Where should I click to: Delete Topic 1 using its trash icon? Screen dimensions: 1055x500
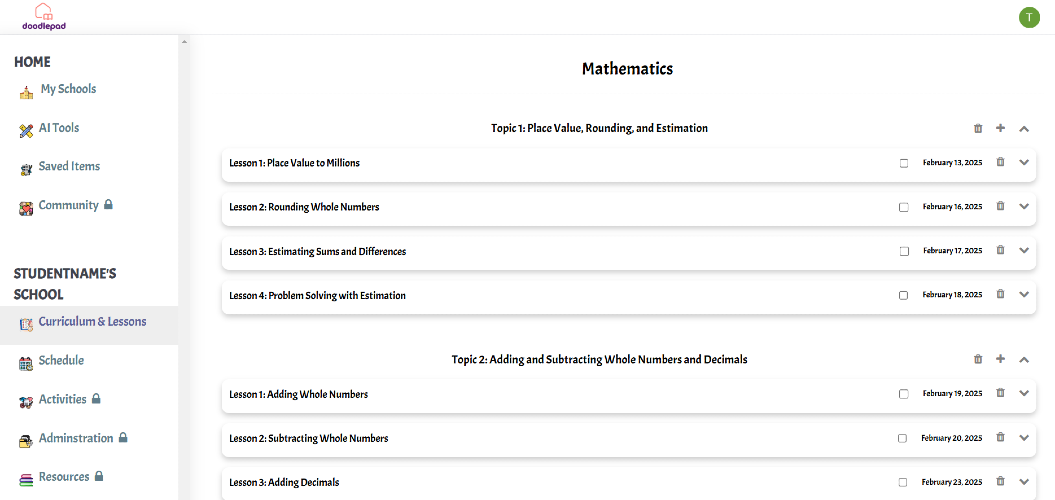coord(978,128)
